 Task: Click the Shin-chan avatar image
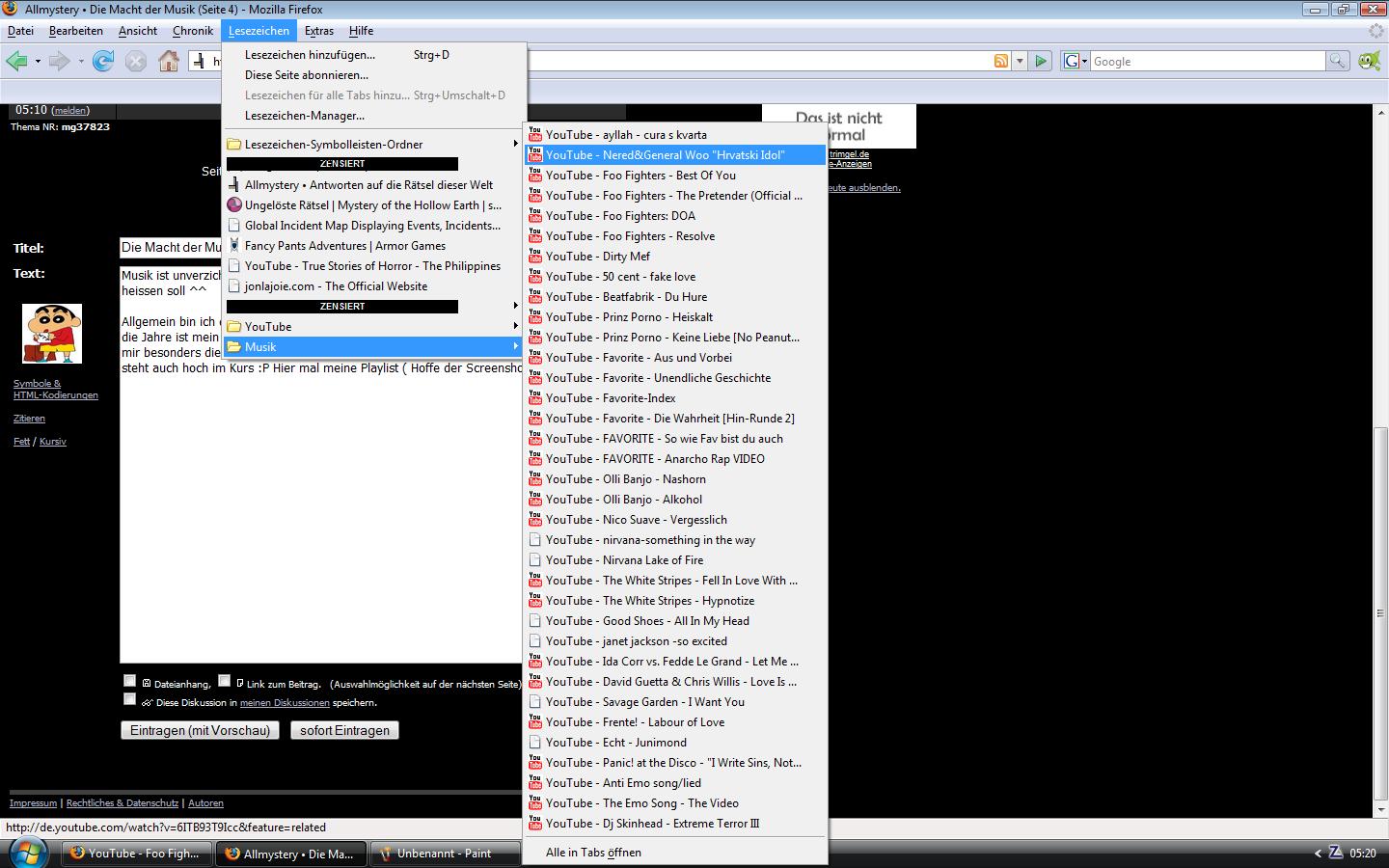click(x=52, y=334)
